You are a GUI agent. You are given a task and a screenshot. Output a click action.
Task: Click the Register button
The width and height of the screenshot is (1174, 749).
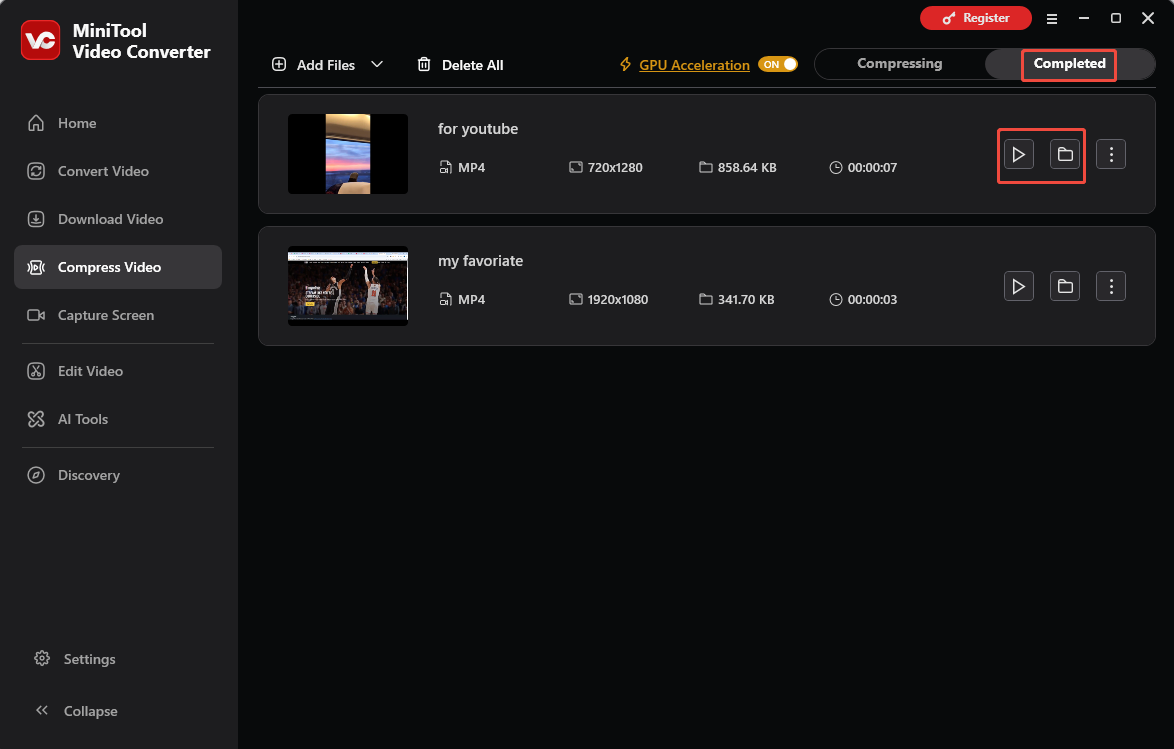[976, 18]
